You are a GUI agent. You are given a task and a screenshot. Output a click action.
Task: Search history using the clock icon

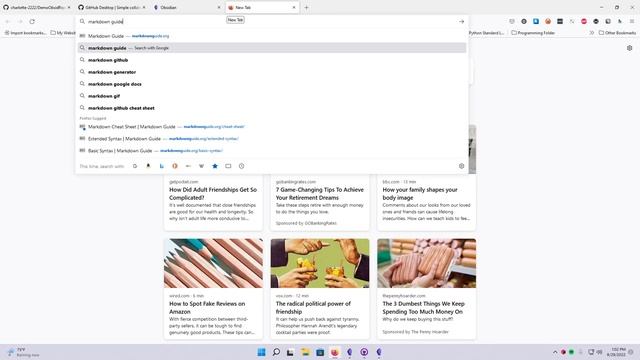(x=242, y=166)
